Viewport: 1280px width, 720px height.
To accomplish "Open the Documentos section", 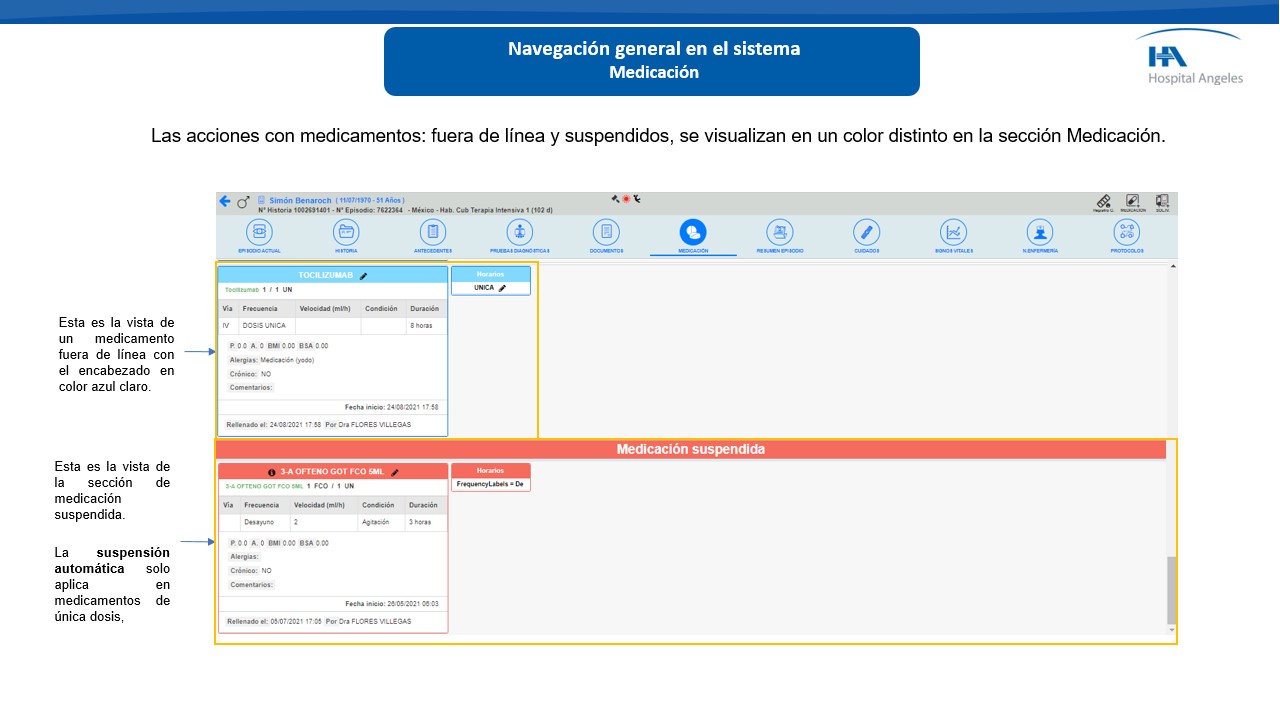I will [x=605, y=232].
